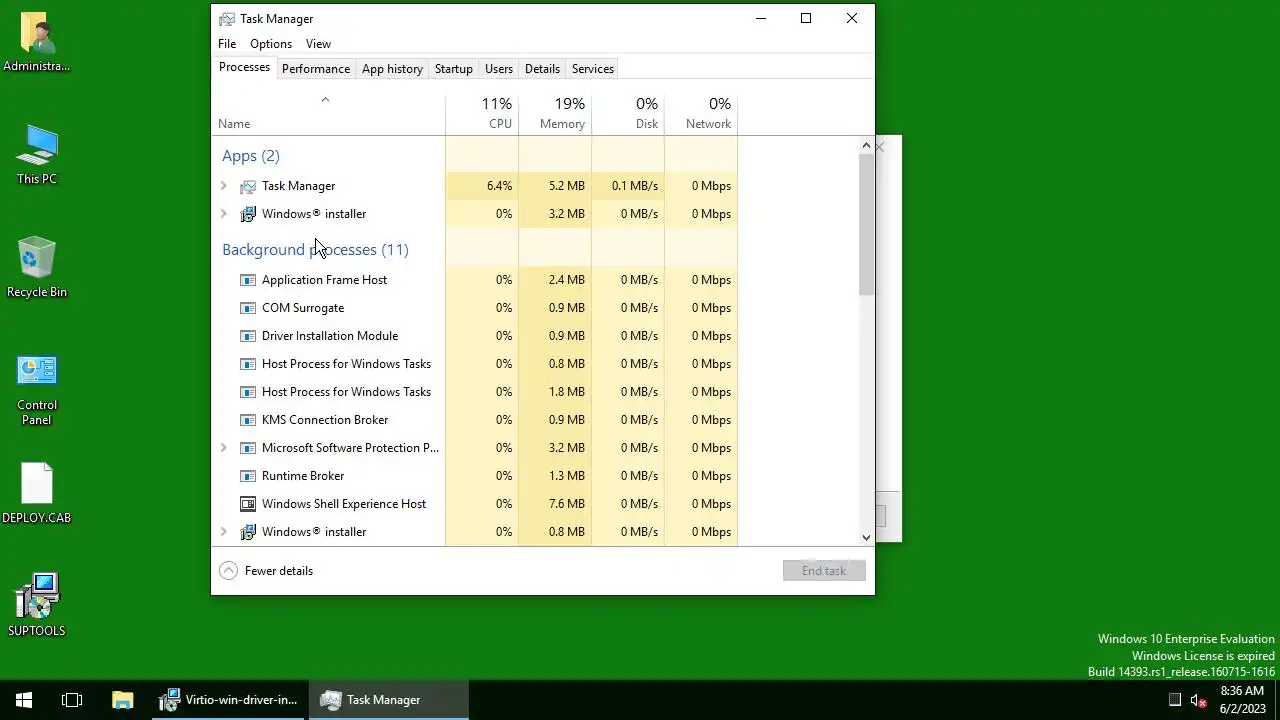Screen dimensions: 1280x720
Task: Click the background Windows installer process icon
Action: [248, 532]
